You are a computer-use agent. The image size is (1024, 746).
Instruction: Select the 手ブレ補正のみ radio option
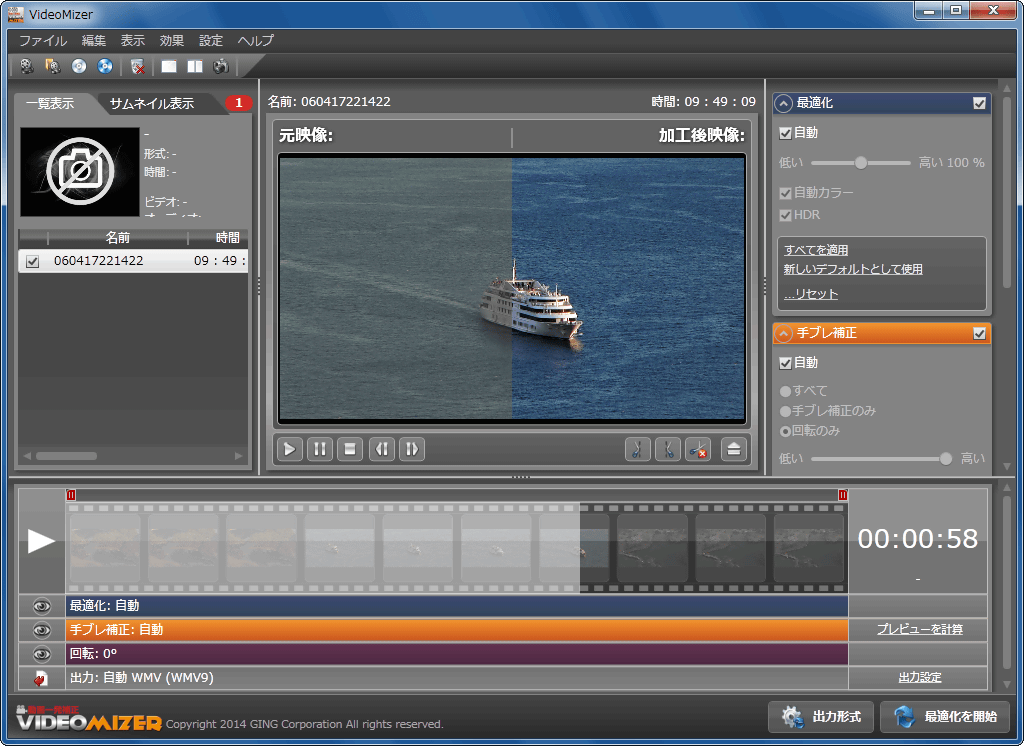(x=786, y=412)
